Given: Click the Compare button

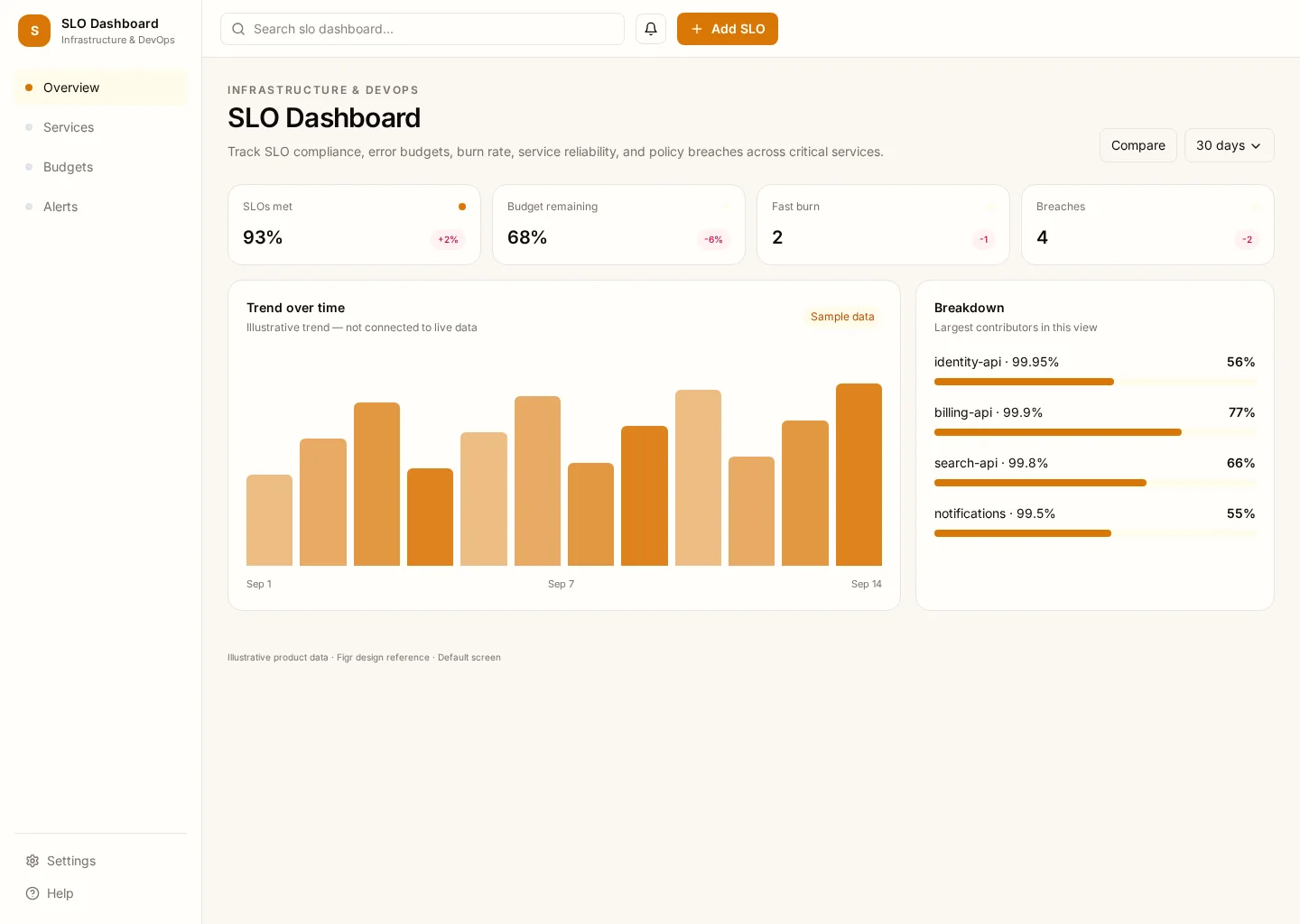Looking at the screenshot, I should click(1137, 145).
